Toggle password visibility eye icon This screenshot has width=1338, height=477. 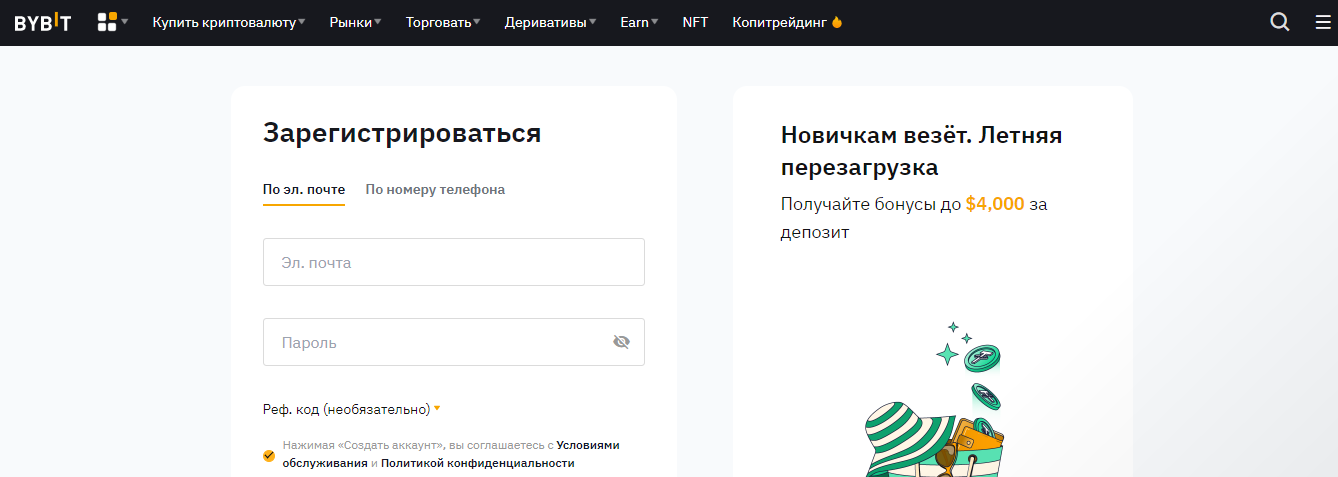point(621,342)
